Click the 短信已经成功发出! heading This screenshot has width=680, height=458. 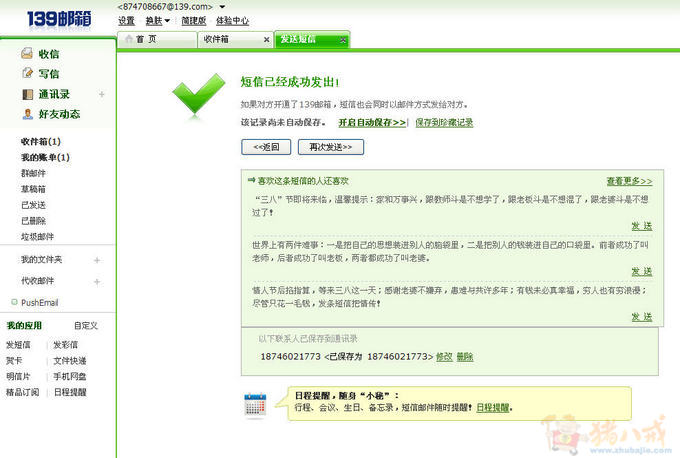290,82
